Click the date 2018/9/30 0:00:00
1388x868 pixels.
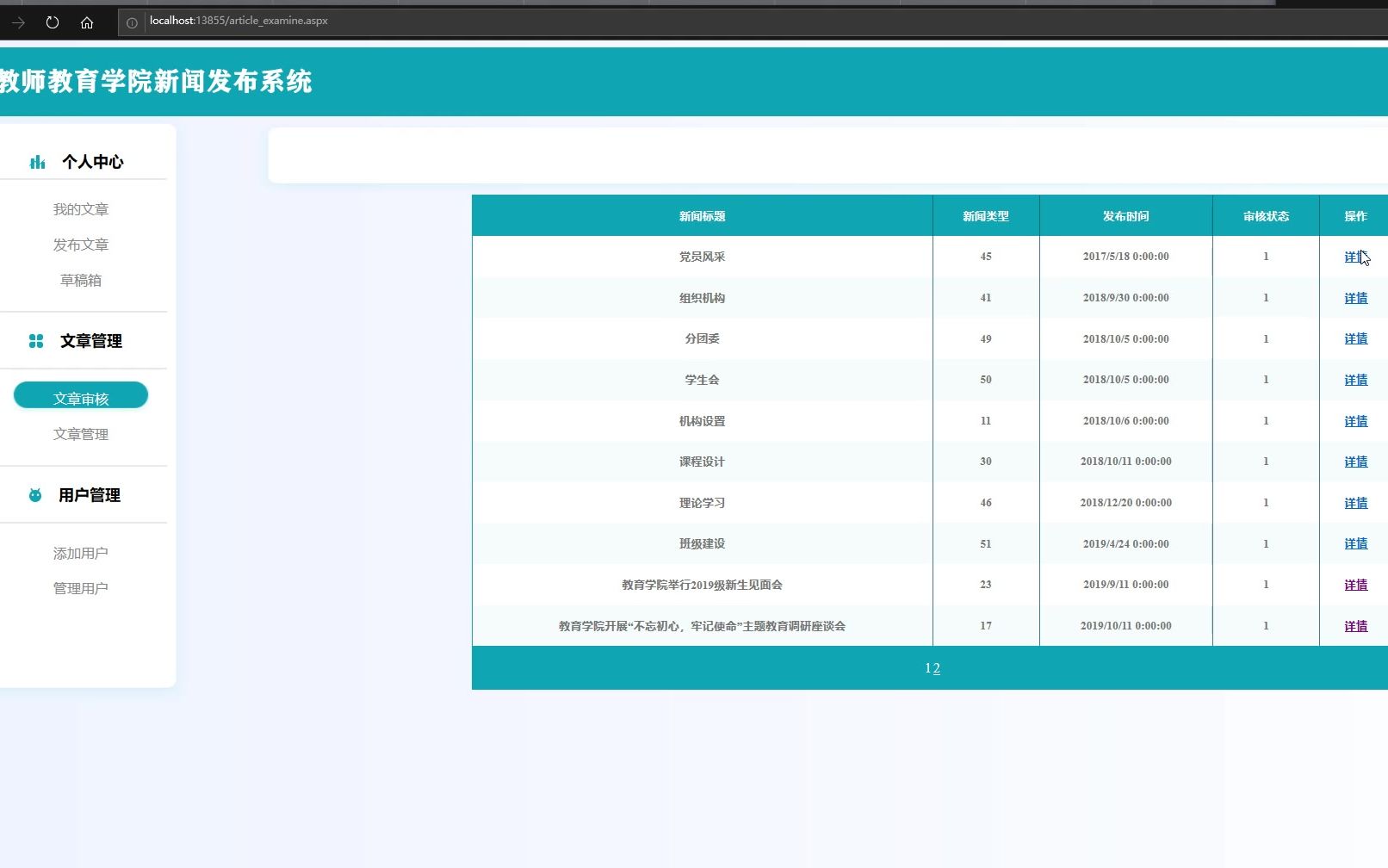point(1126,298)
